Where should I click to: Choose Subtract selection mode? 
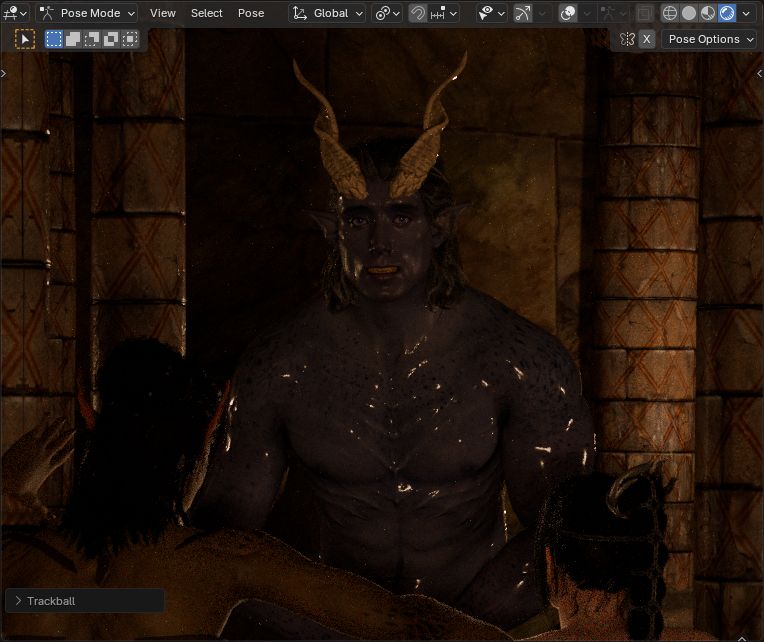tap(92, 39)
